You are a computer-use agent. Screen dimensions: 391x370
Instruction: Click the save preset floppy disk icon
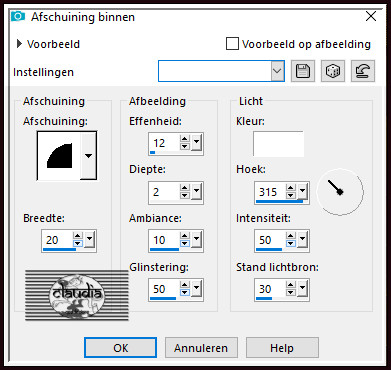coord(303,71)
